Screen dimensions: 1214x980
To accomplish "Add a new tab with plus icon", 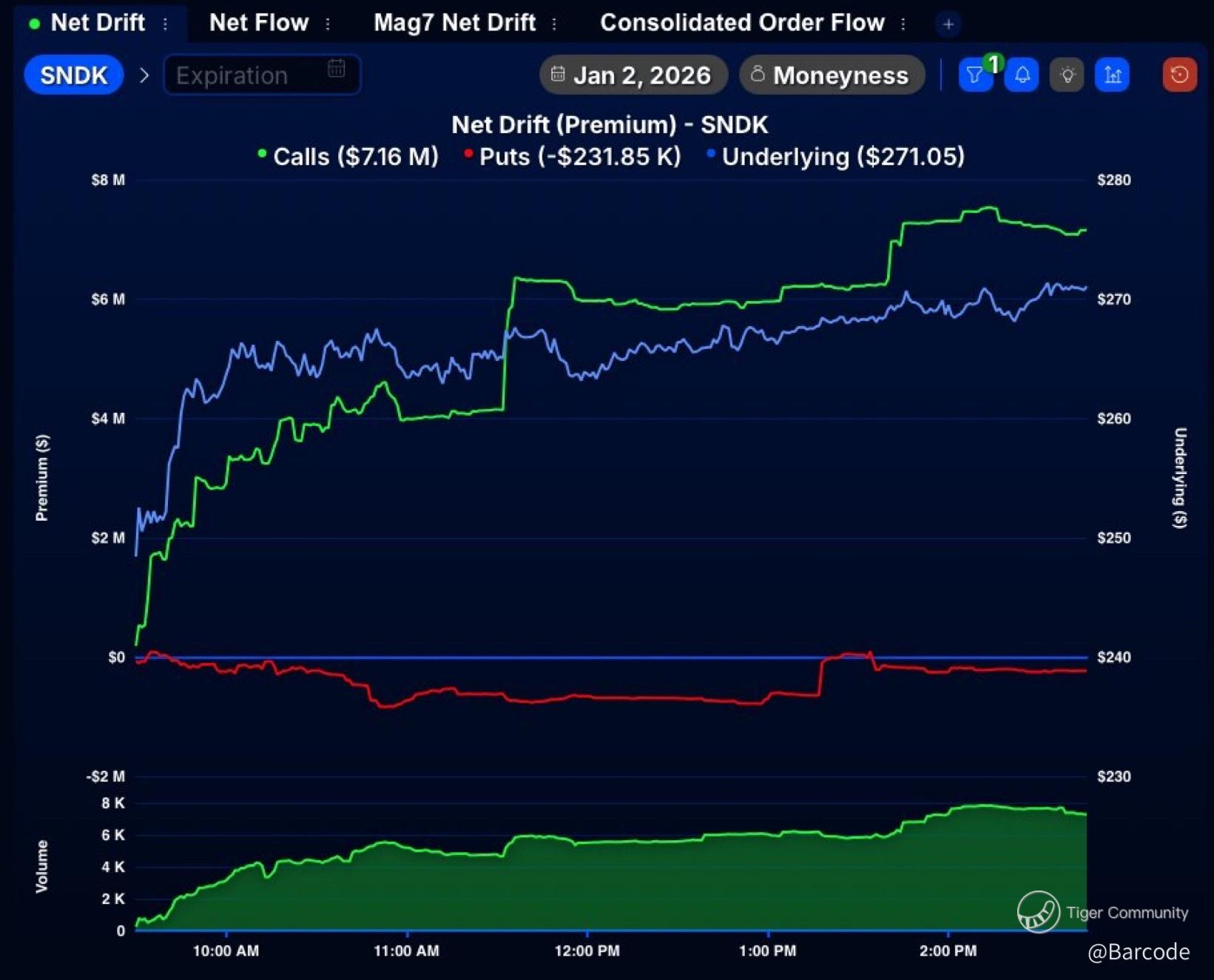I will (948, 24).
